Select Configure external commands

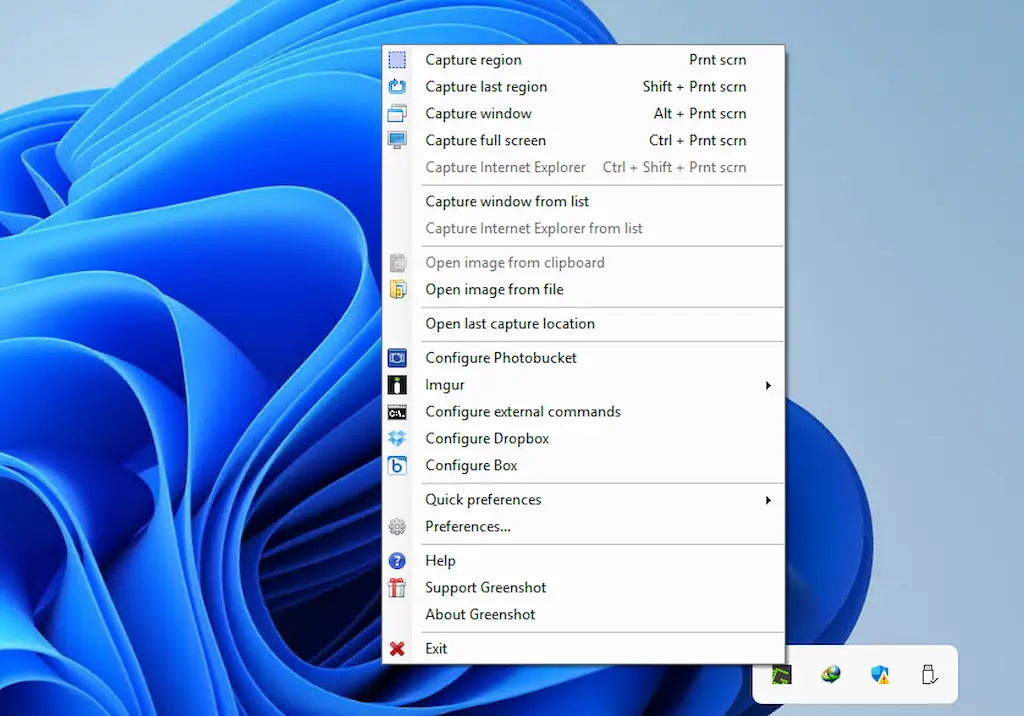click(583, 412)
